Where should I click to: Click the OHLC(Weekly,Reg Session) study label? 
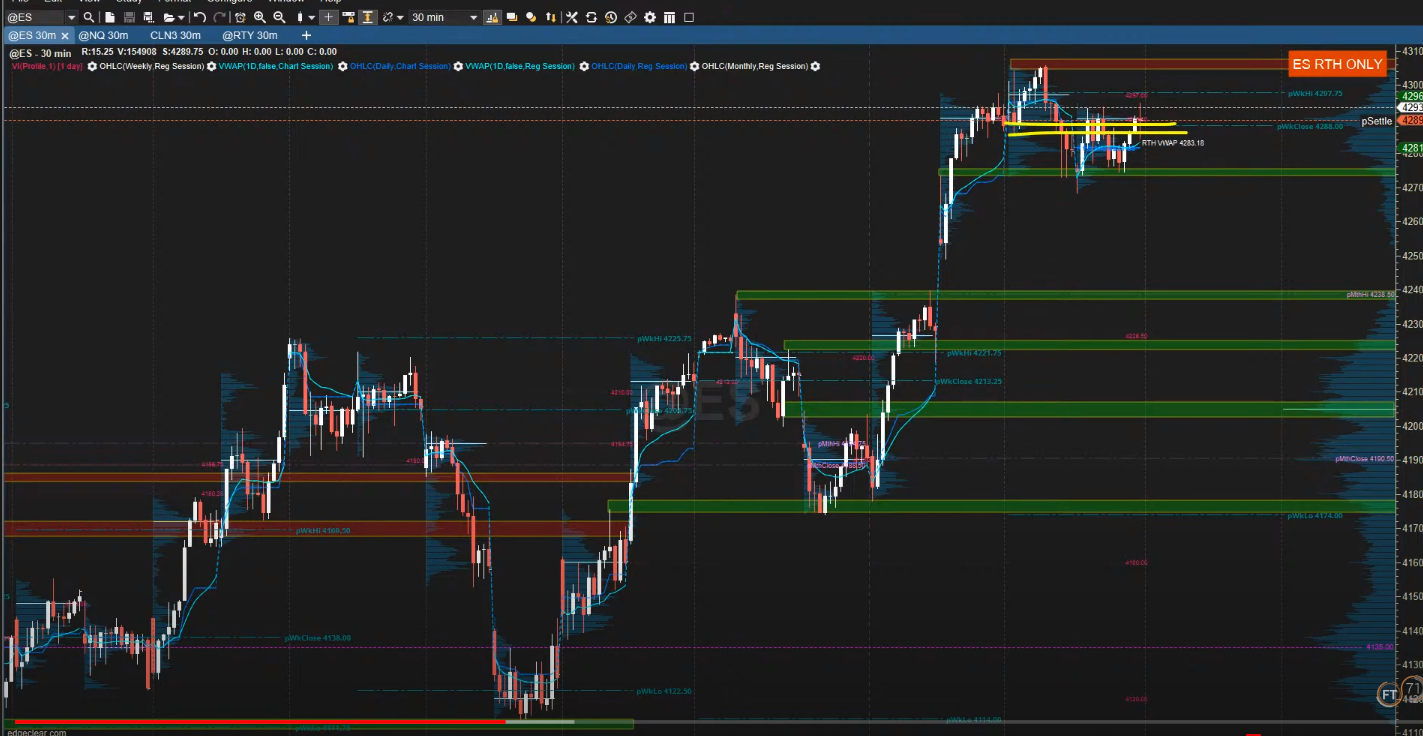click(151, 66)
